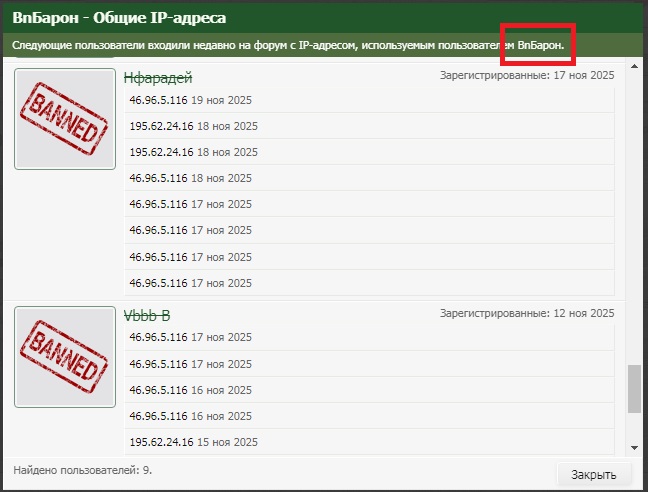This screenshot has width=648, height=492.
Task: Click the scrollbar down arrow
Action: 634,447
